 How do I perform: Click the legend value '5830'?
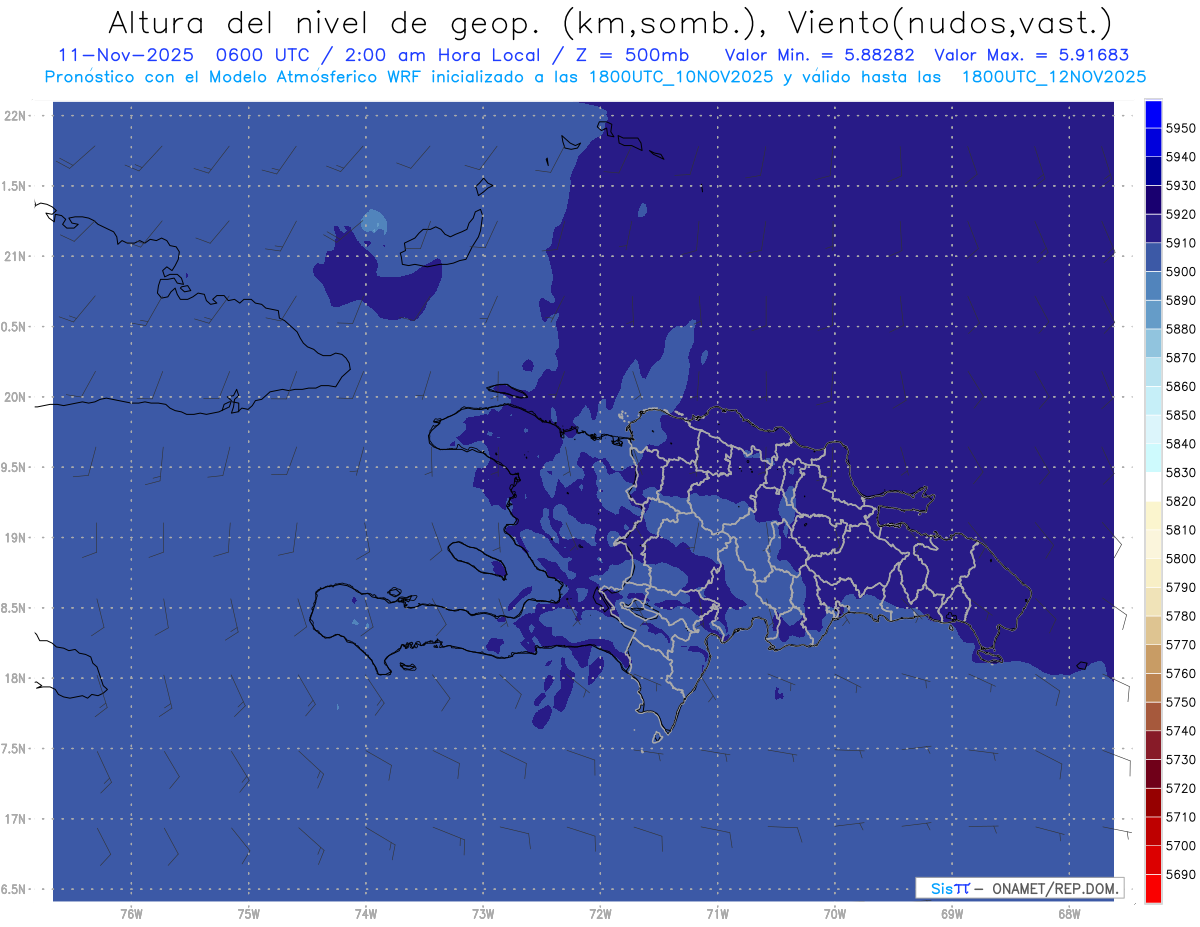[x=1180, y=473]
